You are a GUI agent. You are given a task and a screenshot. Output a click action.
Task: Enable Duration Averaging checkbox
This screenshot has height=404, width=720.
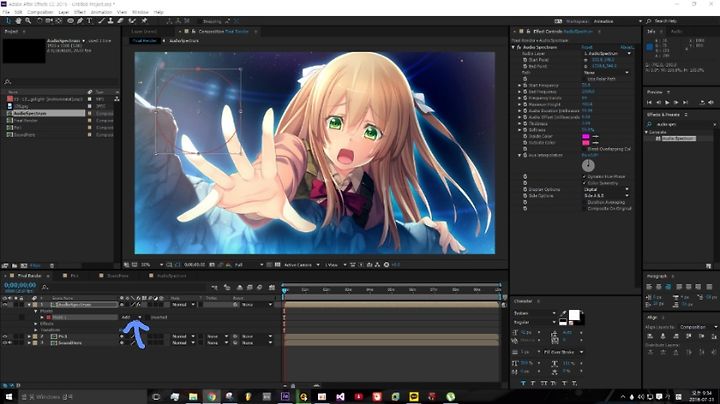tap(585, 202)
